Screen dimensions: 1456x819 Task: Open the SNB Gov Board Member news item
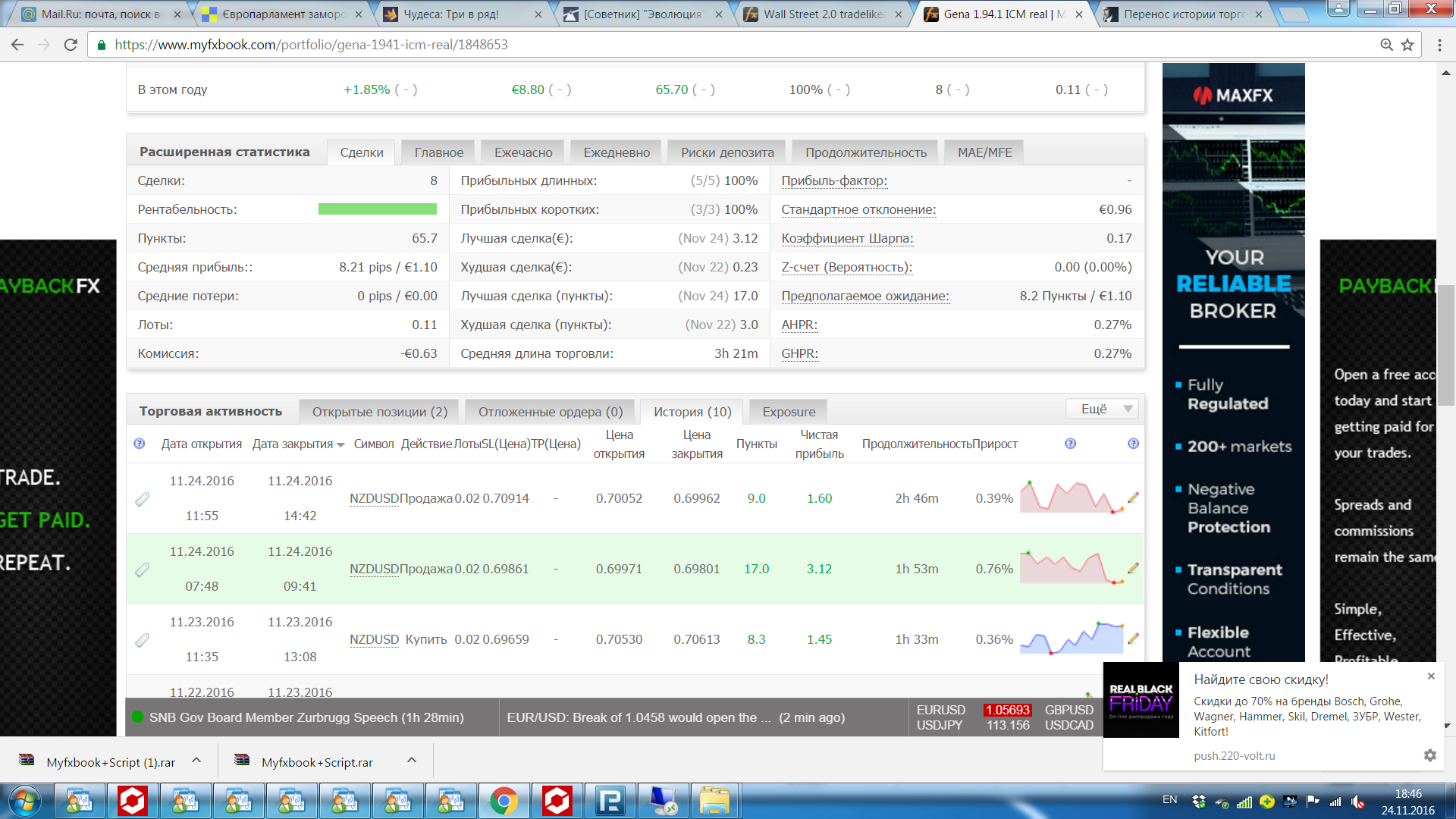tap(306, 717)
